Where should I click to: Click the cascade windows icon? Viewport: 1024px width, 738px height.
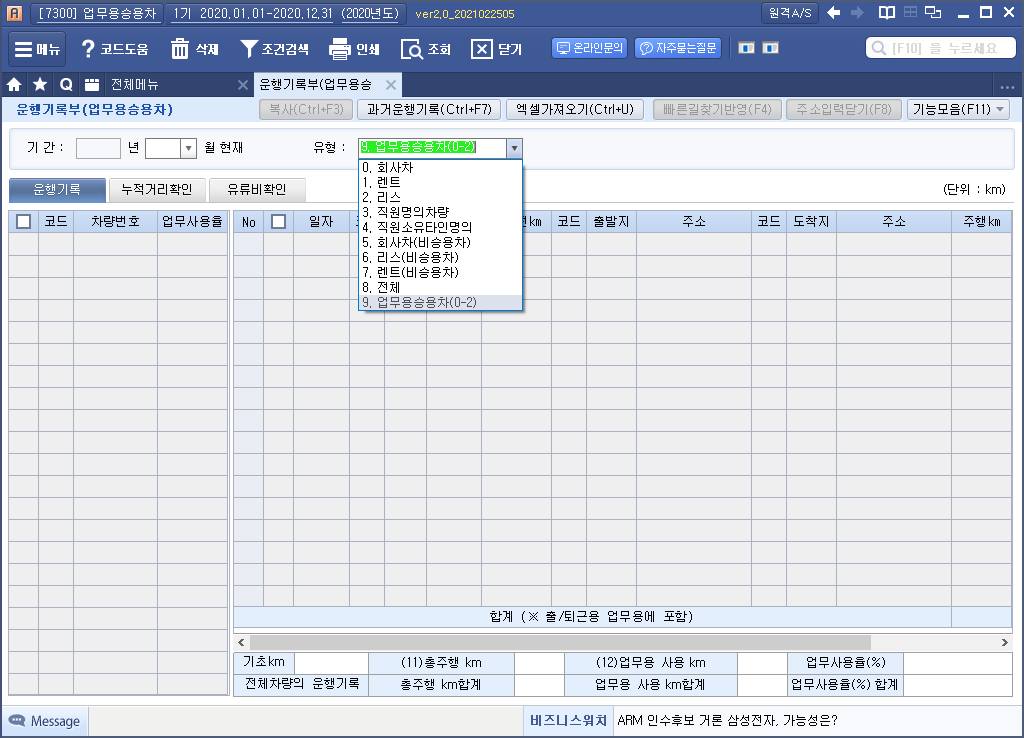click(x=933, y=12)
